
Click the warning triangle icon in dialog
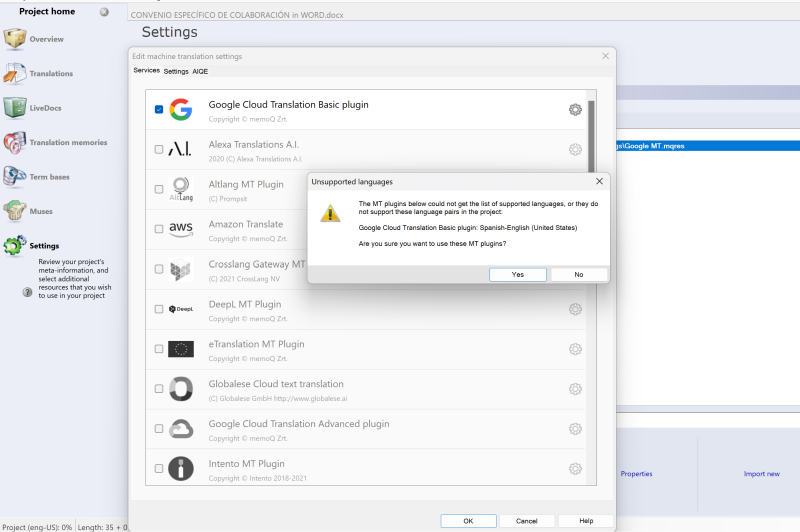[x=330, y=213]
